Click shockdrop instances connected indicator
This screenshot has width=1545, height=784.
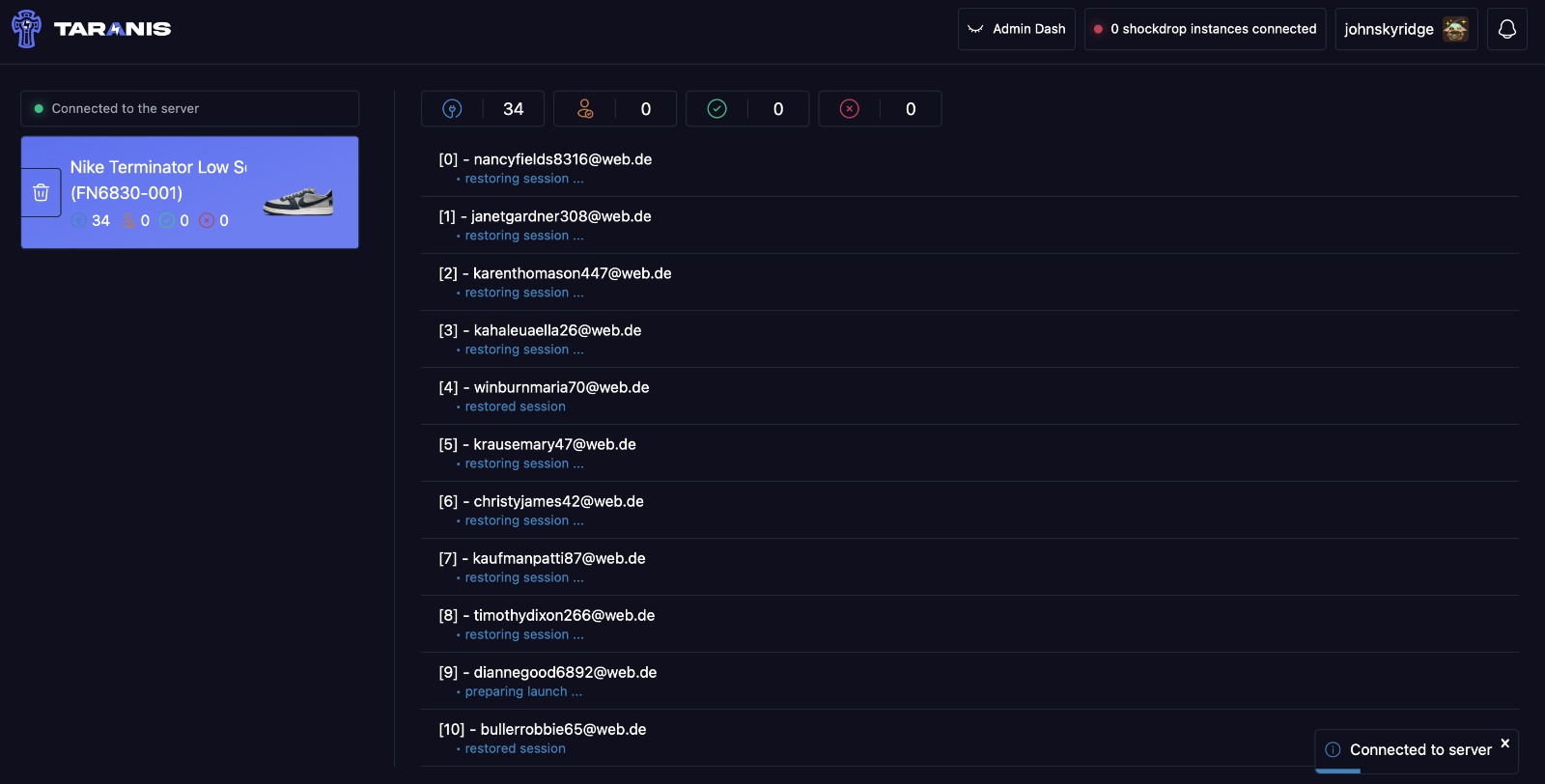pos(1204,29)
